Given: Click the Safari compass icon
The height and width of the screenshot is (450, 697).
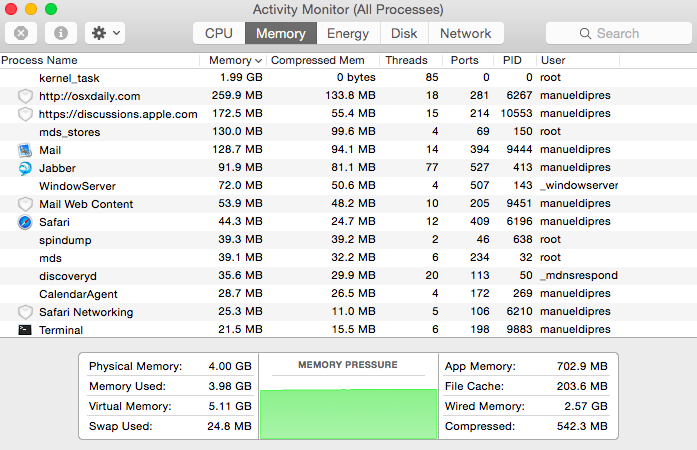Looking at the screenshot, I should (25, 222).
